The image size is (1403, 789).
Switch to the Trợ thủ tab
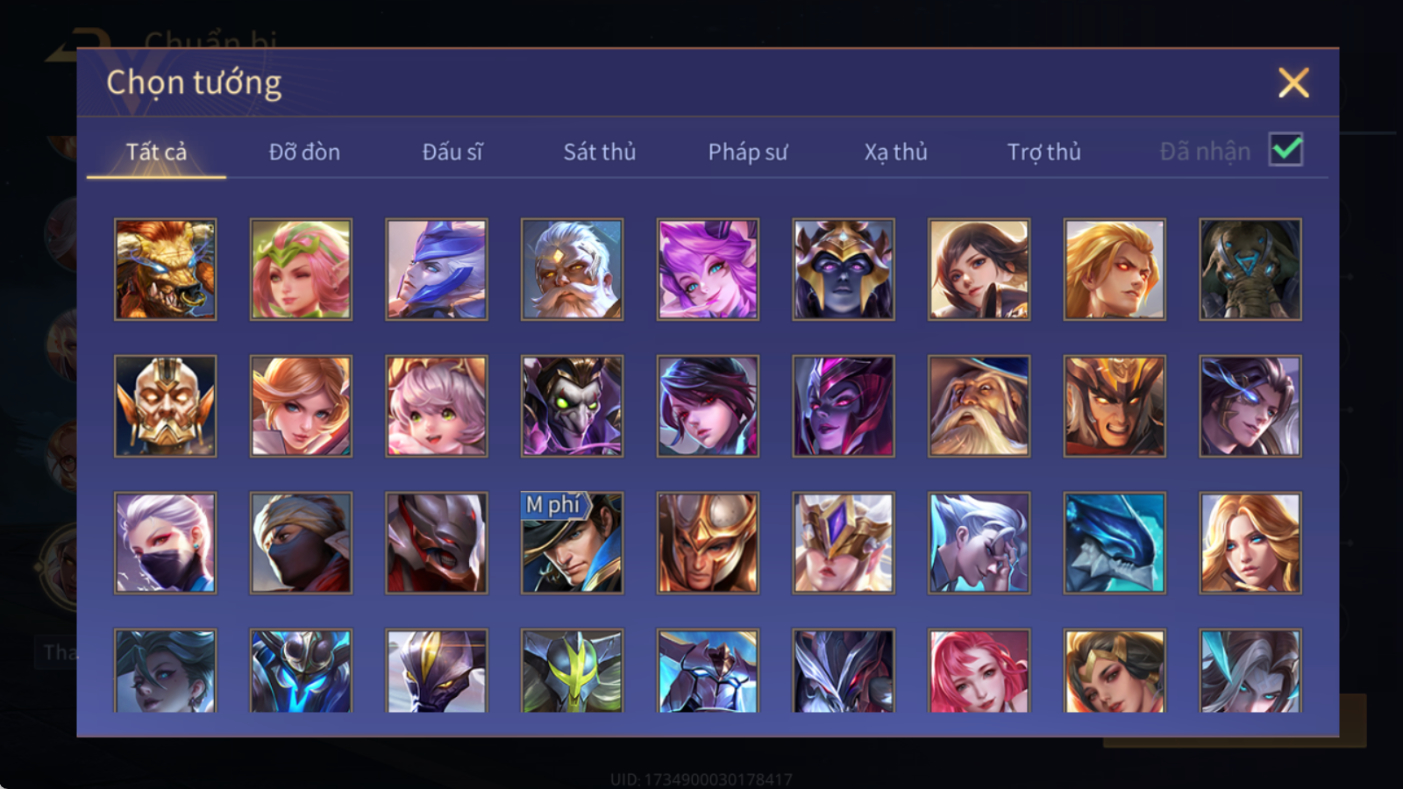[1044, 152]
